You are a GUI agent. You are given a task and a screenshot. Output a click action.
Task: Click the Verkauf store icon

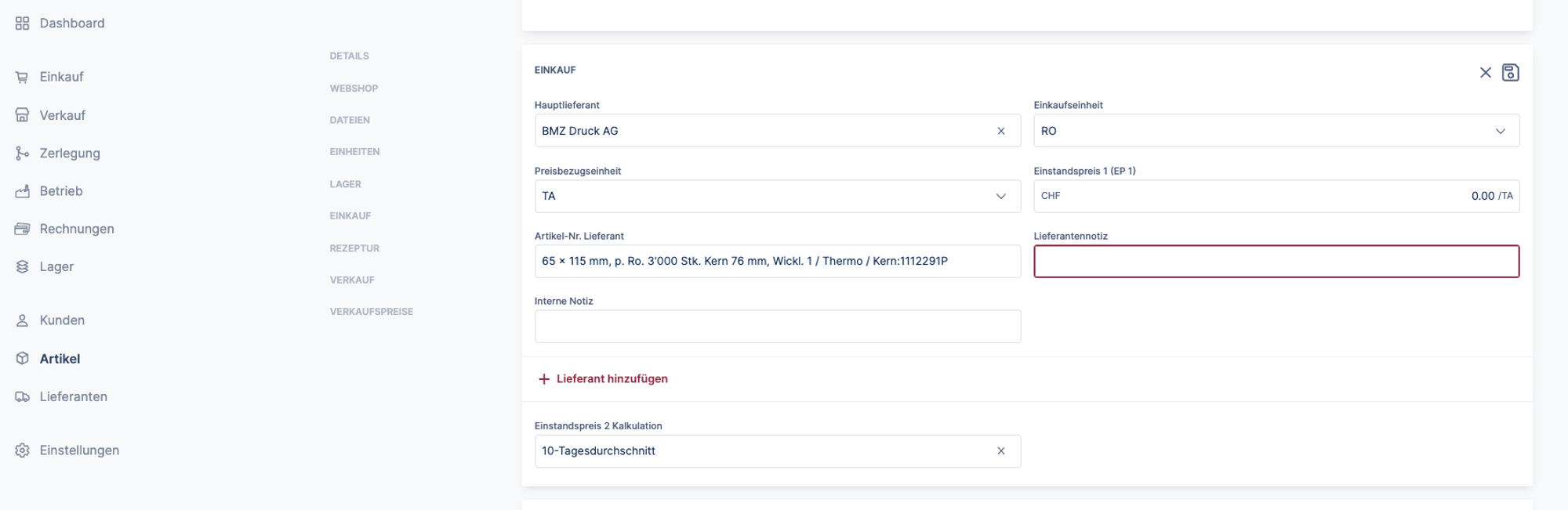pyautogui.click(x=22, y=115)
